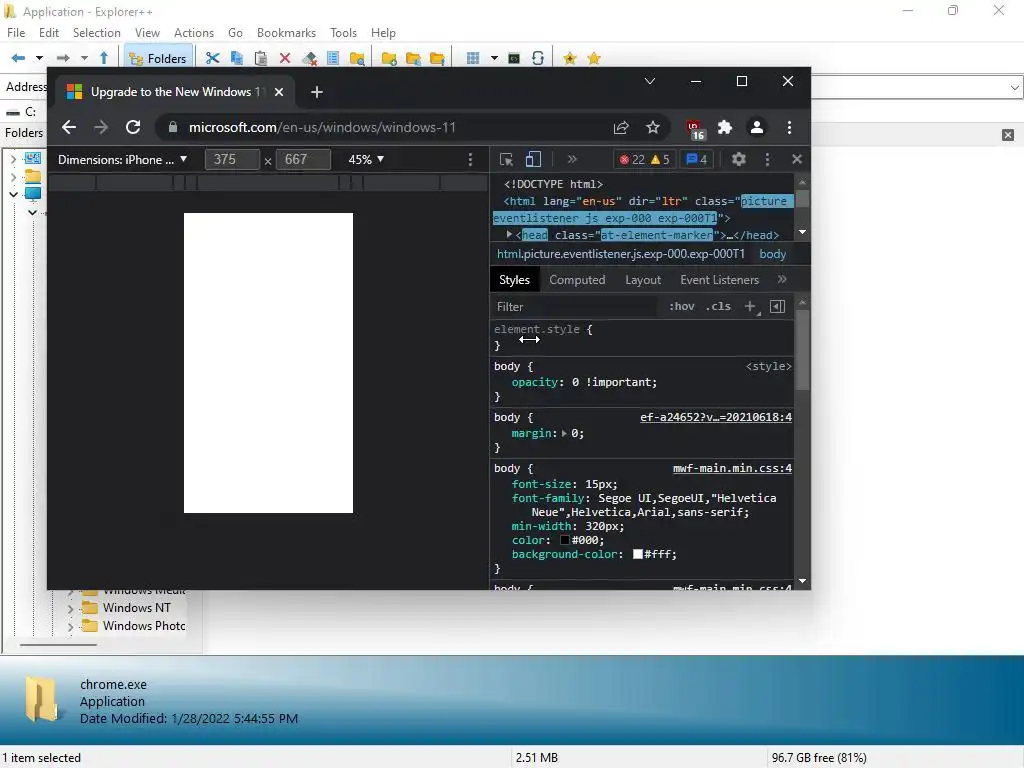1024x768 pixels.
Task: Click the uBlock extension icon showing 16
Action: click(x=695, y=129)
